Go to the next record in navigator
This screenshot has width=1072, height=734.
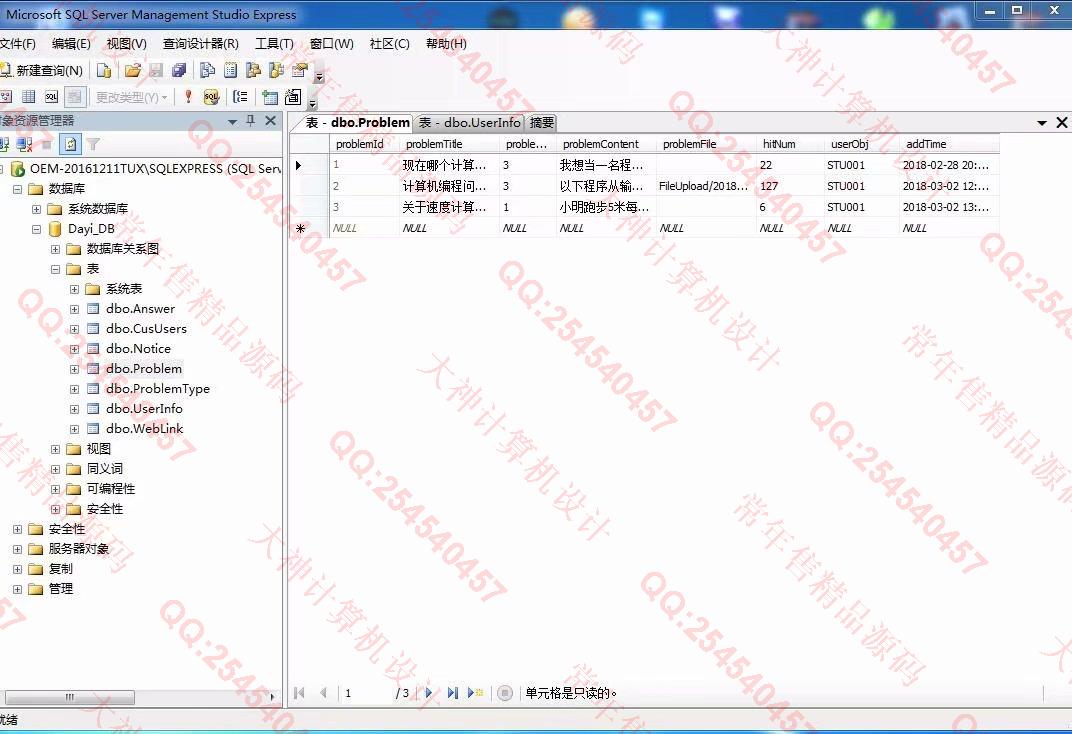[x=429, y=693]
